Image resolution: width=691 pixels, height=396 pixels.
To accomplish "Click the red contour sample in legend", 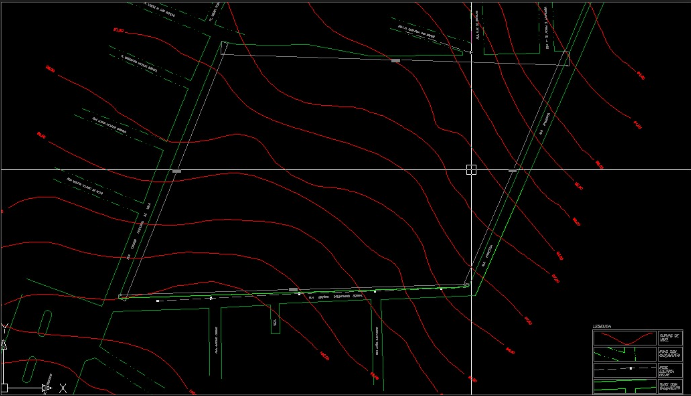I will click(x=624, y=338).
